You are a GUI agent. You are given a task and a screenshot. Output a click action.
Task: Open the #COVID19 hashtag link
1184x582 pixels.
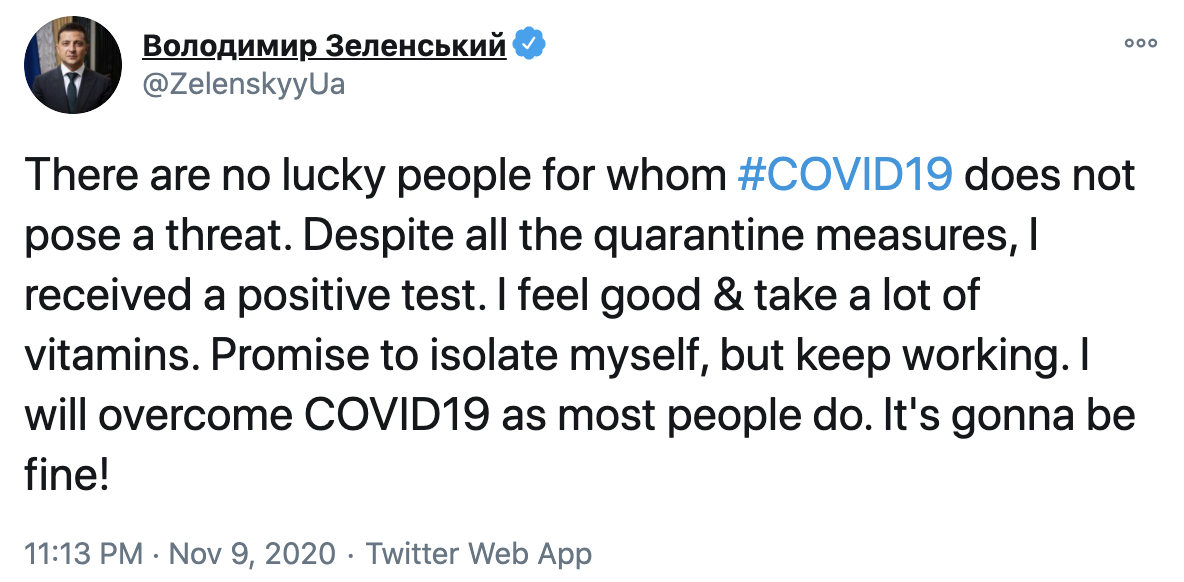[844, 175]
